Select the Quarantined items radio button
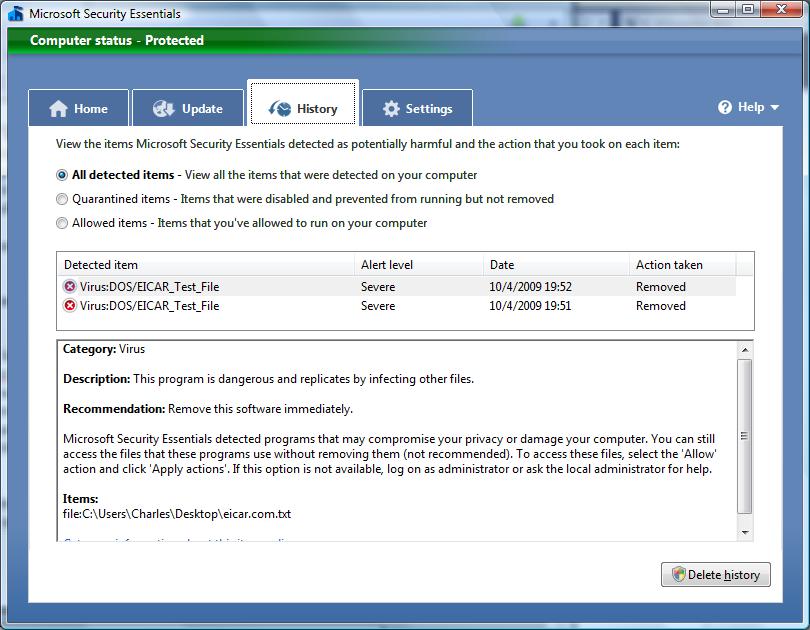Viewport: 810px width, 630px height. pyautogui.click(x=62, y=199)
